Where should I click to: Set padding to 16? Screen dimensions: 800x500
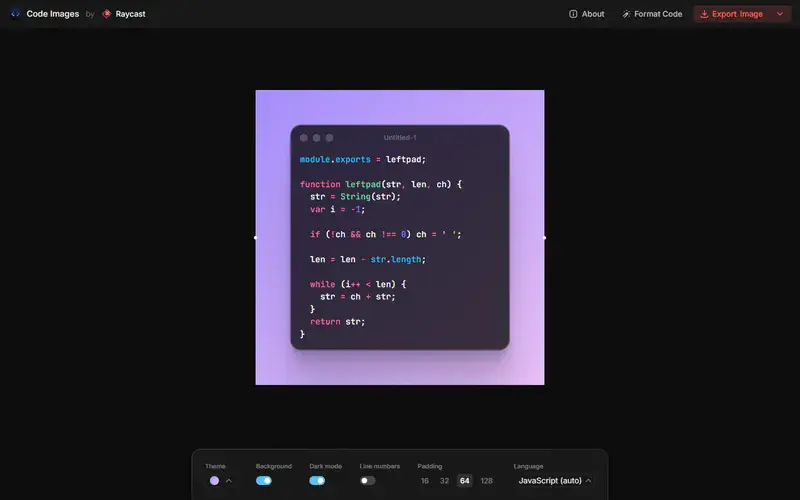click(x=424, y=481)
